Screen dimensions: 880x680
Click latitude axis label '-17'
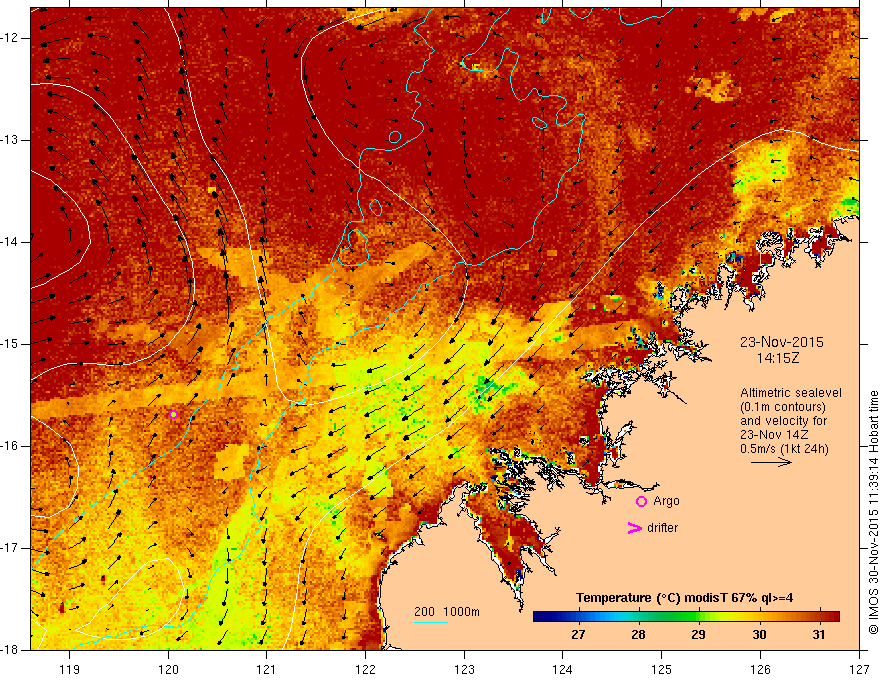[10, 548]
